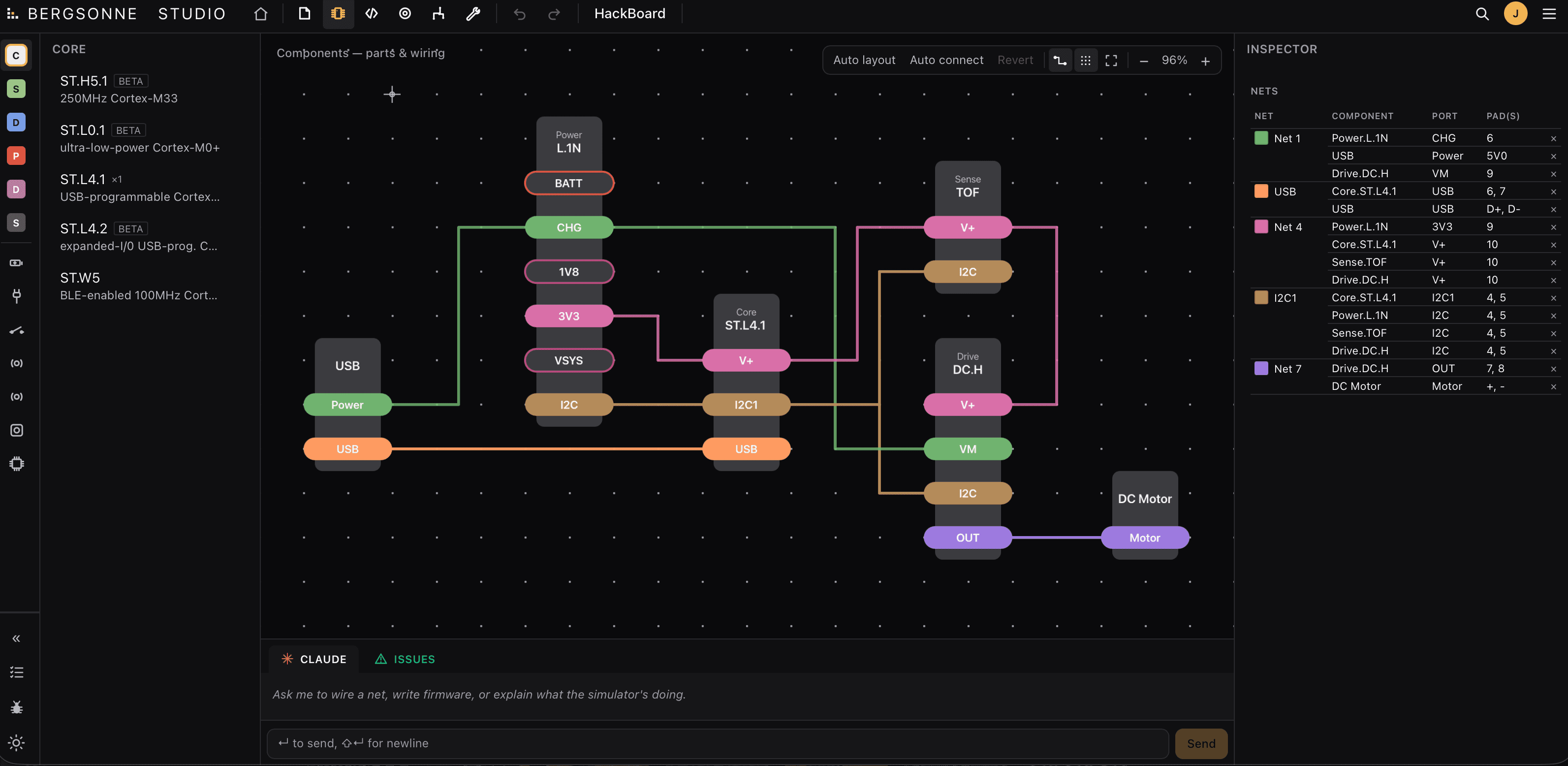Open the hamburger main menu
1568x766 pixels.
[x=1549, y=13]
